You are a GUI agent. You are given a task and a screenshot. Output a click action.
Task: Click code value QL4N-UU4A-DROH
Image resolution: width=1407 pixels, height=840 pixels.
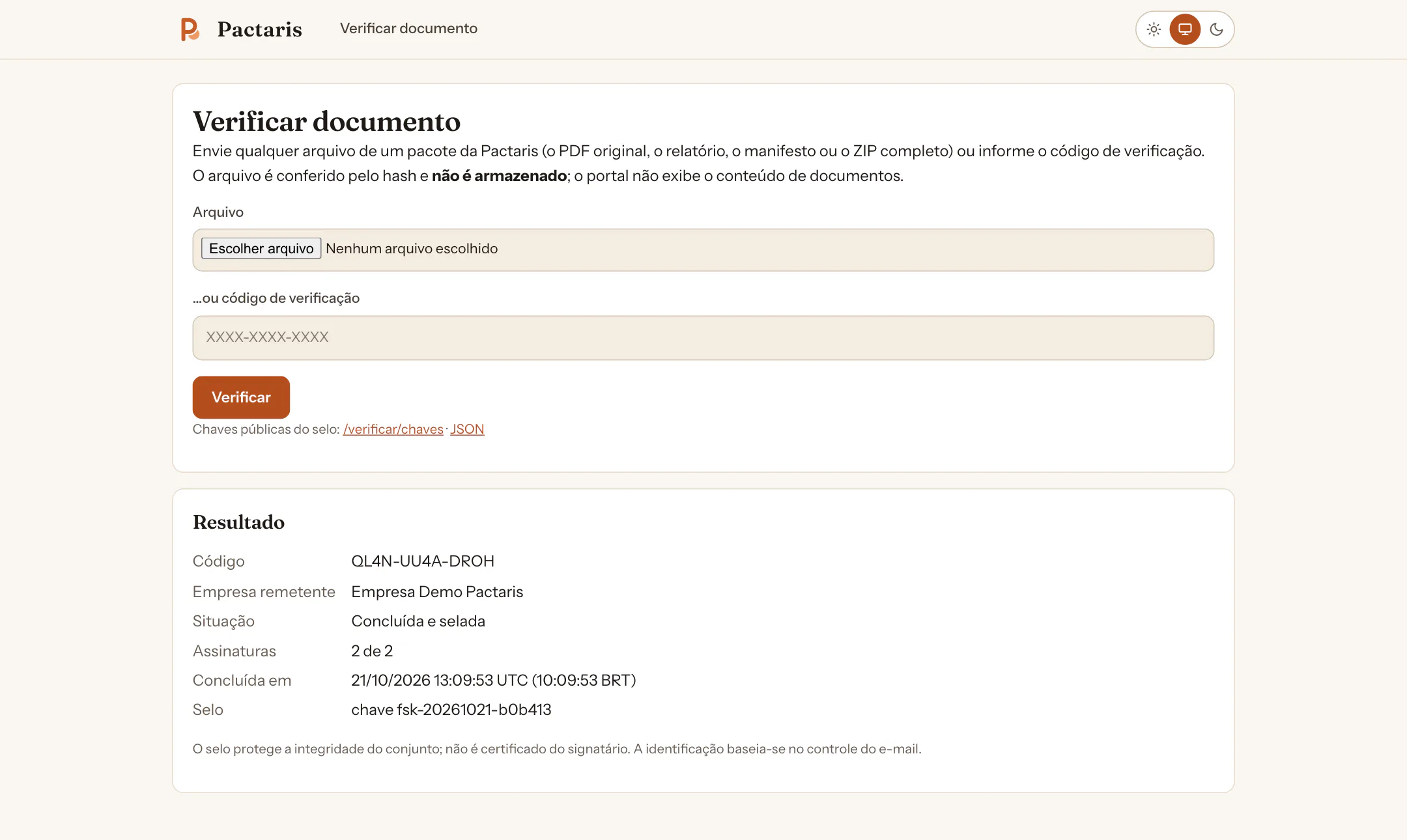(x=423, y=561)
